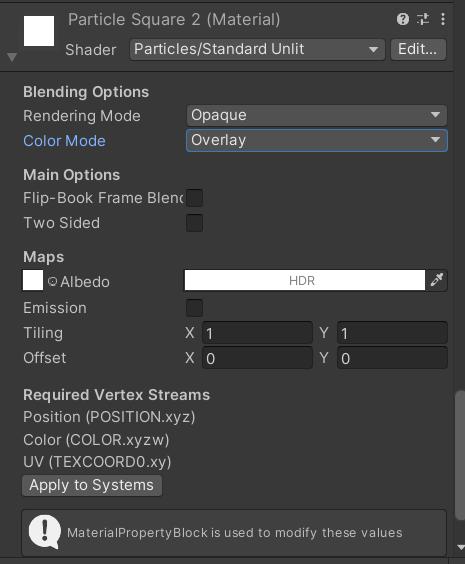Enable the Two Sided checkbox
This screenshot has height=564, width=465.
pyautogui.click(x=194, y=223)
